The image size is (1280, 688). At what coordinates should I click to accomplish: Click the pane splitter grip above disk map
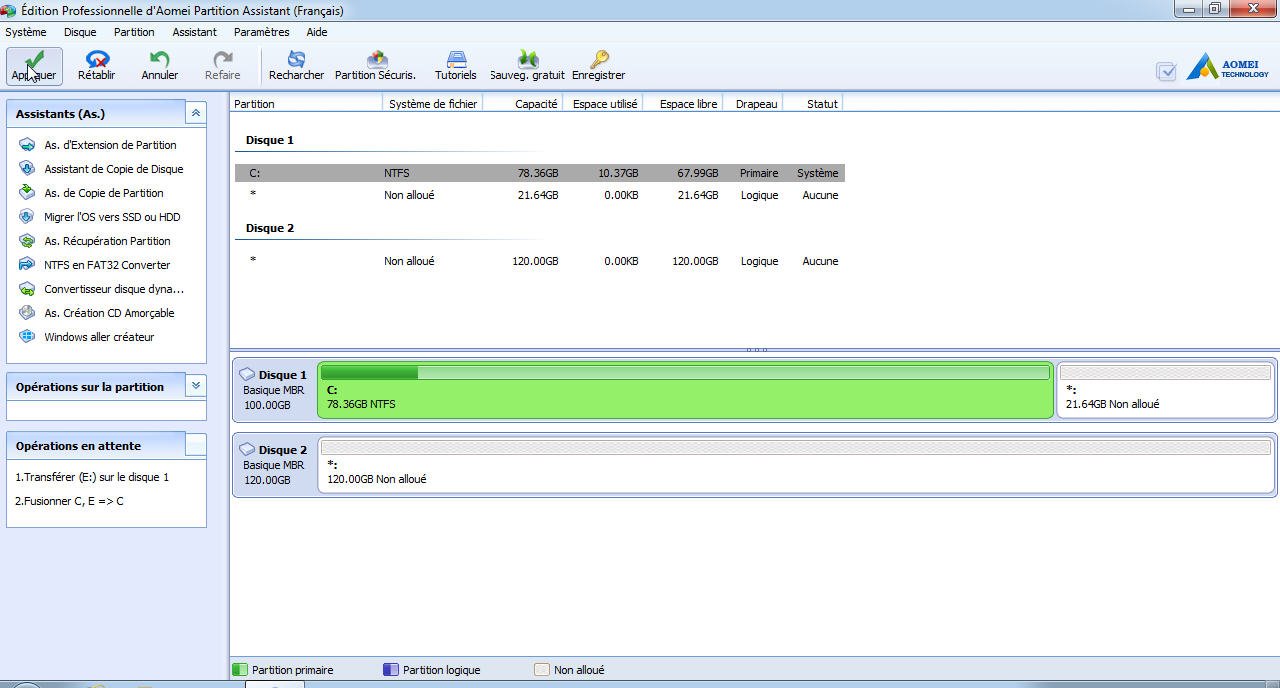(757, 350)
